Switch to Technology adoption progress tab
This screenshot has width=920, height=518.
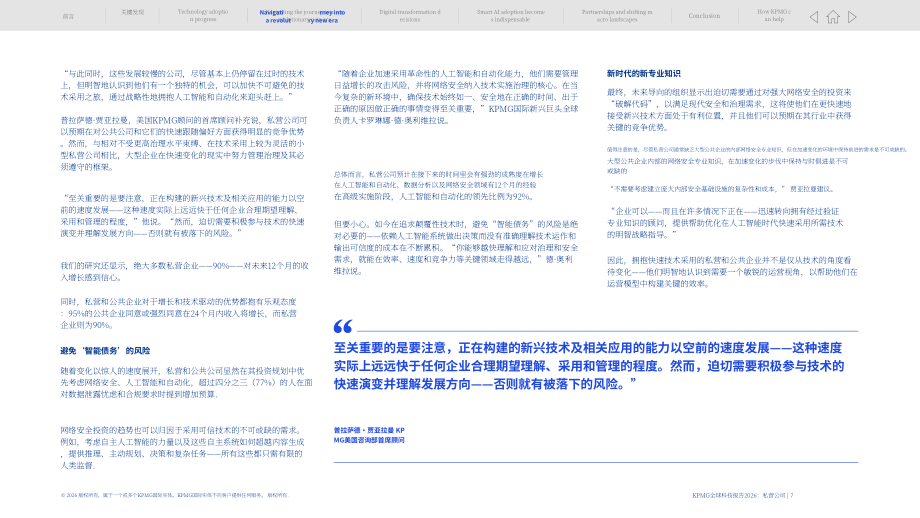coord(203,16)
